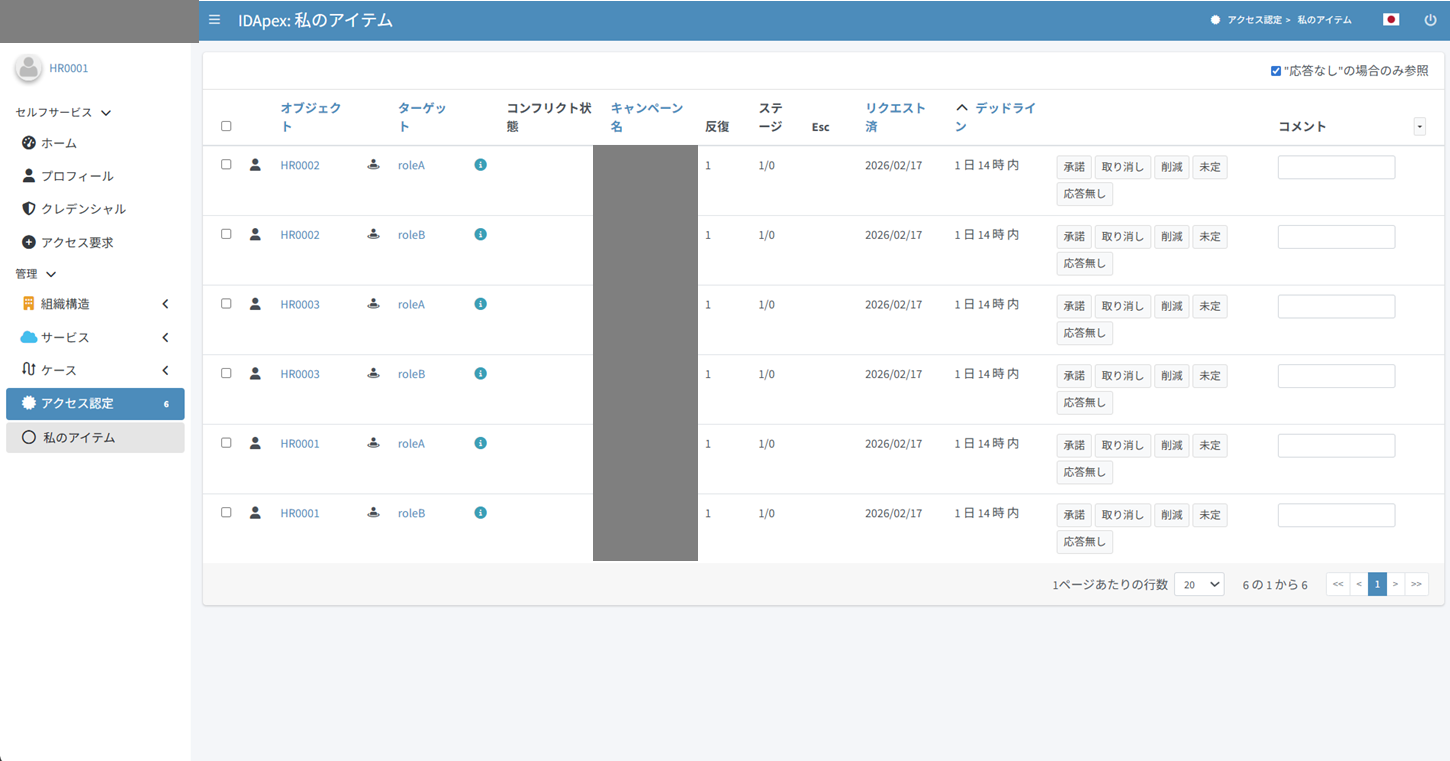The width and height of the screenshot is (1450, 761).
Task: Click 取り消し for HR0002 roleB
Action: tap(1123, 237)
